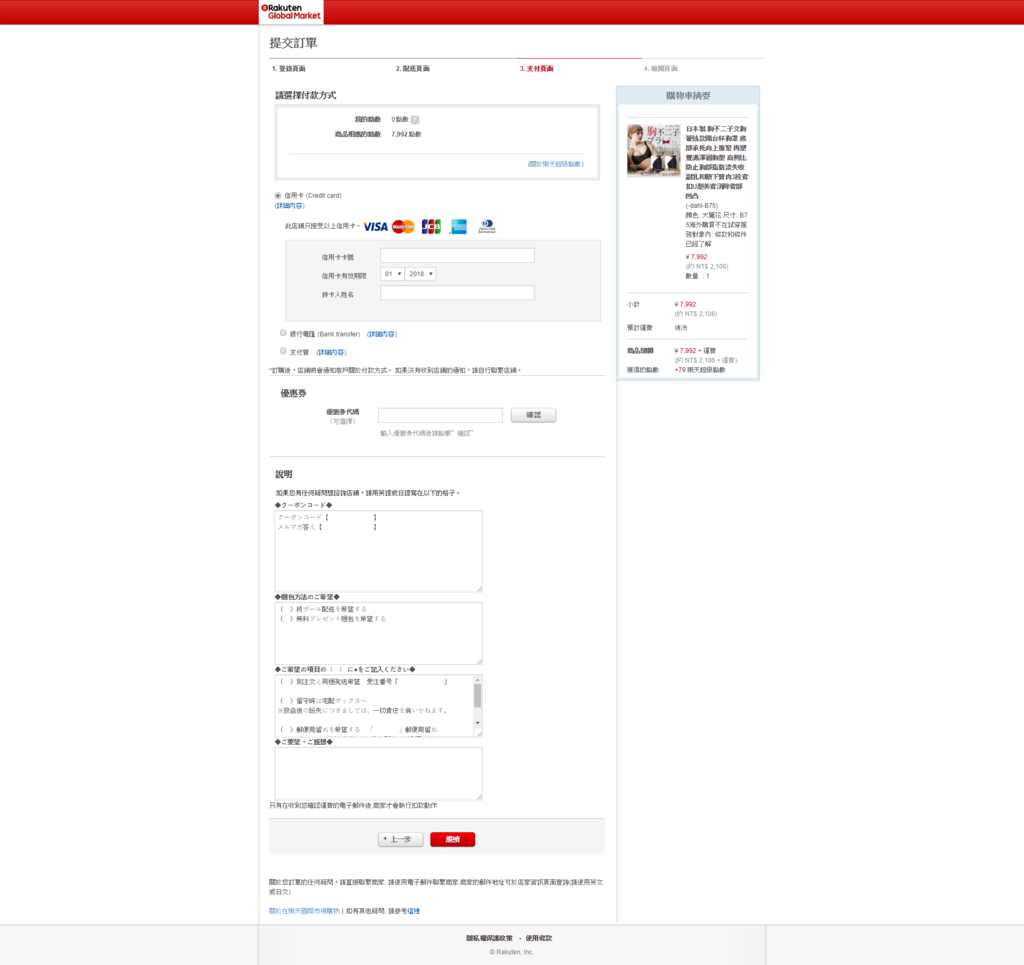Click the coupon code 確認 button
Screen dimensions: 1024x965
[x=533, y=415]
